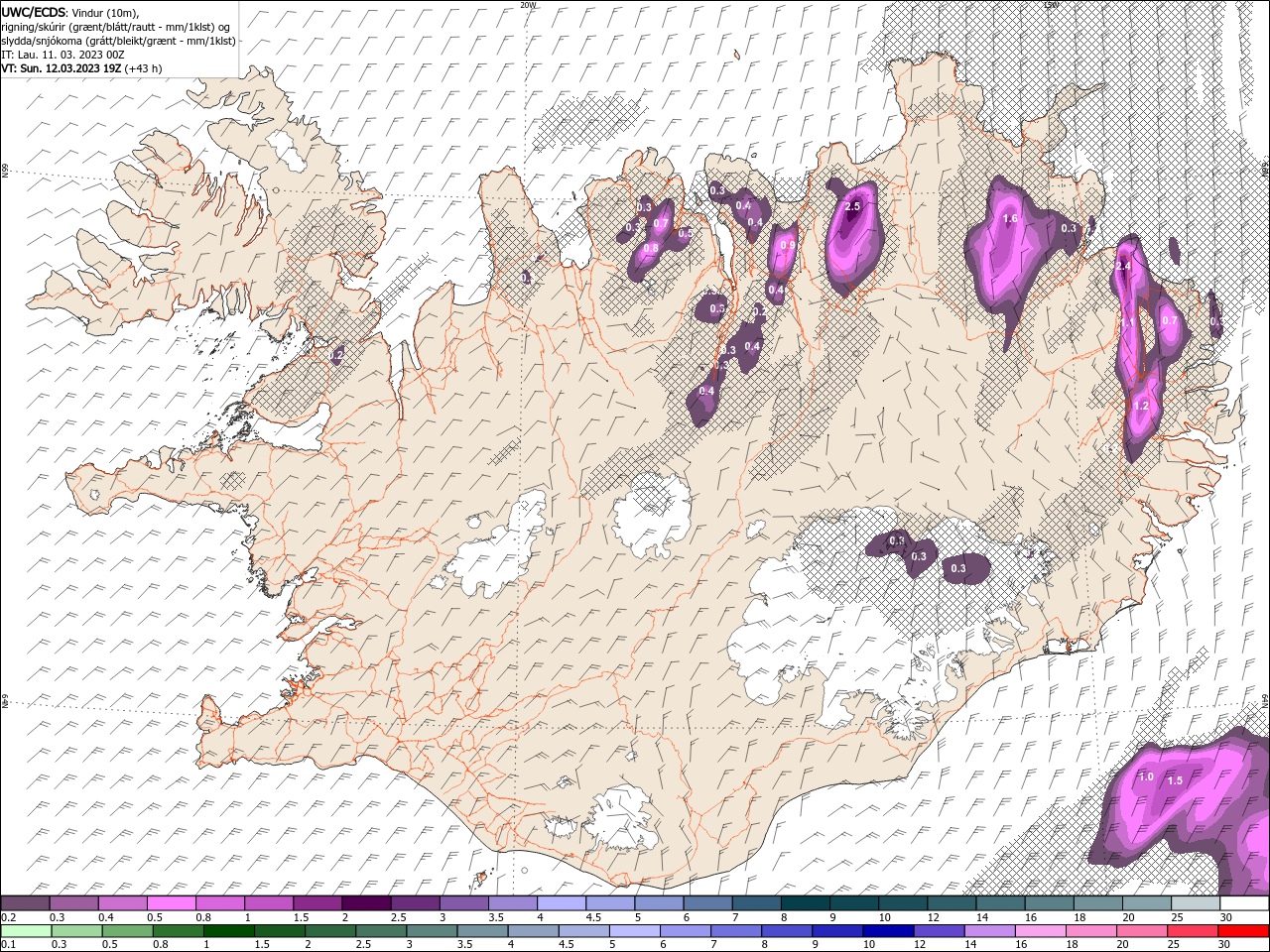Click the white snow swatch labeled 30
This screenshot has width=1270, height=952.
tap(1245, 903)
